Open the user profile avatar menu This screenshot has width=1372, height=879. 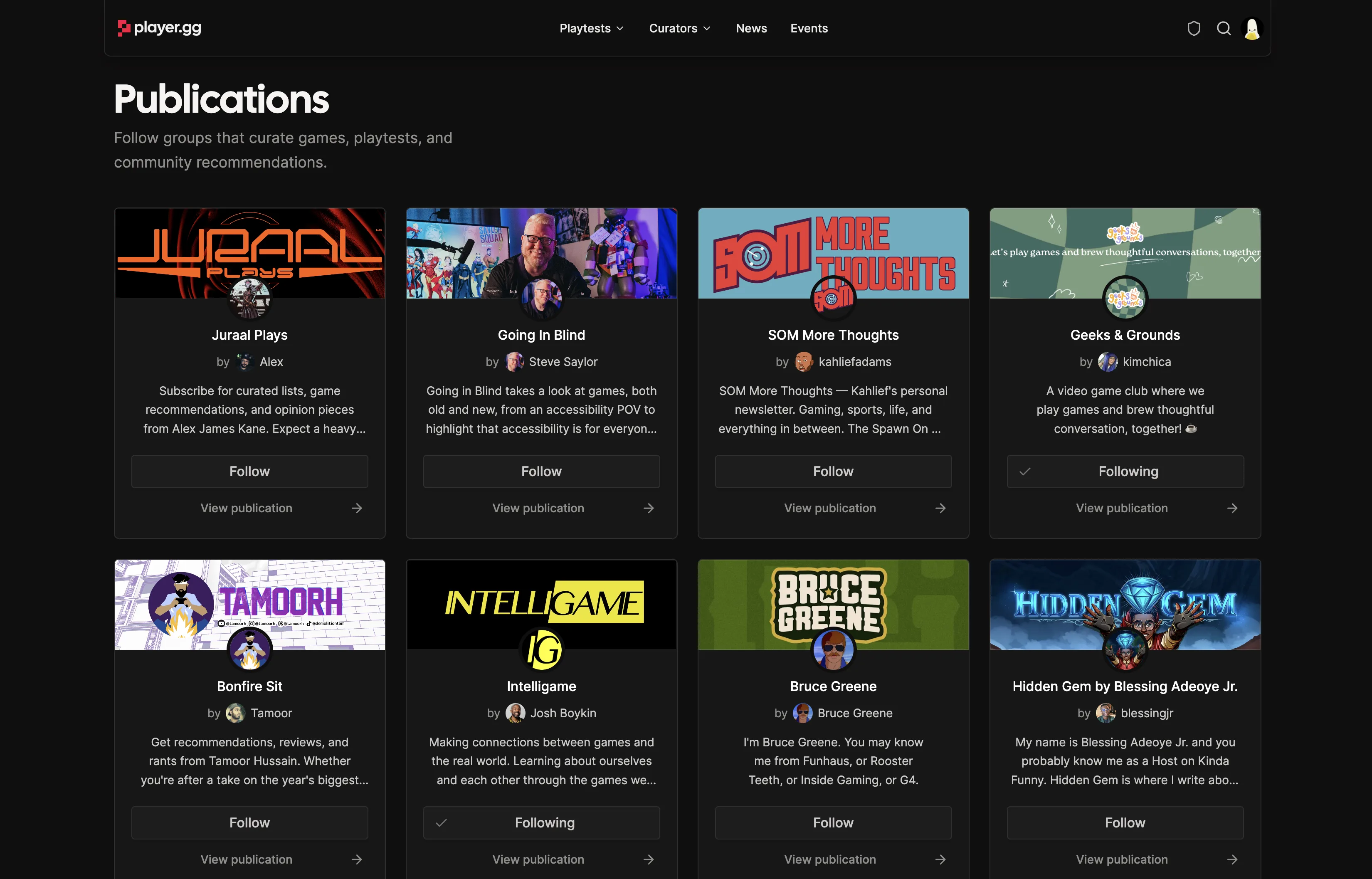[1252, 29]
